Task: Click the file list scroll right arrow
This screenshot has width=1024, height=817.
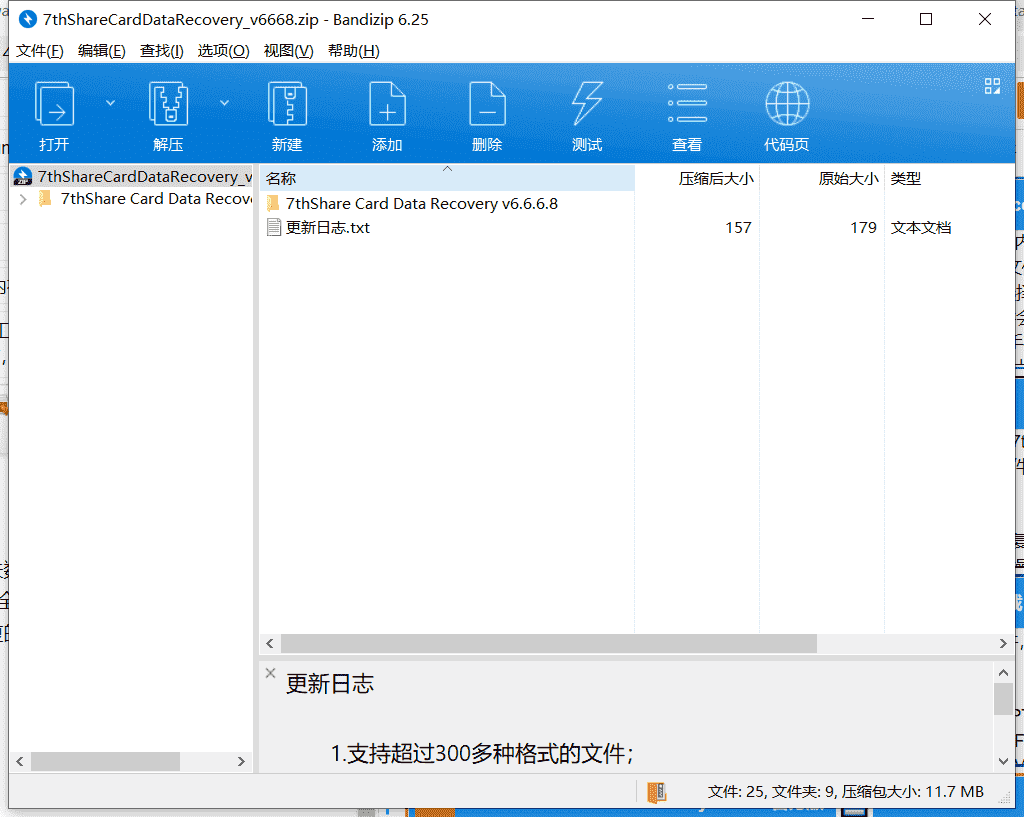Action: coord(1003,643)
